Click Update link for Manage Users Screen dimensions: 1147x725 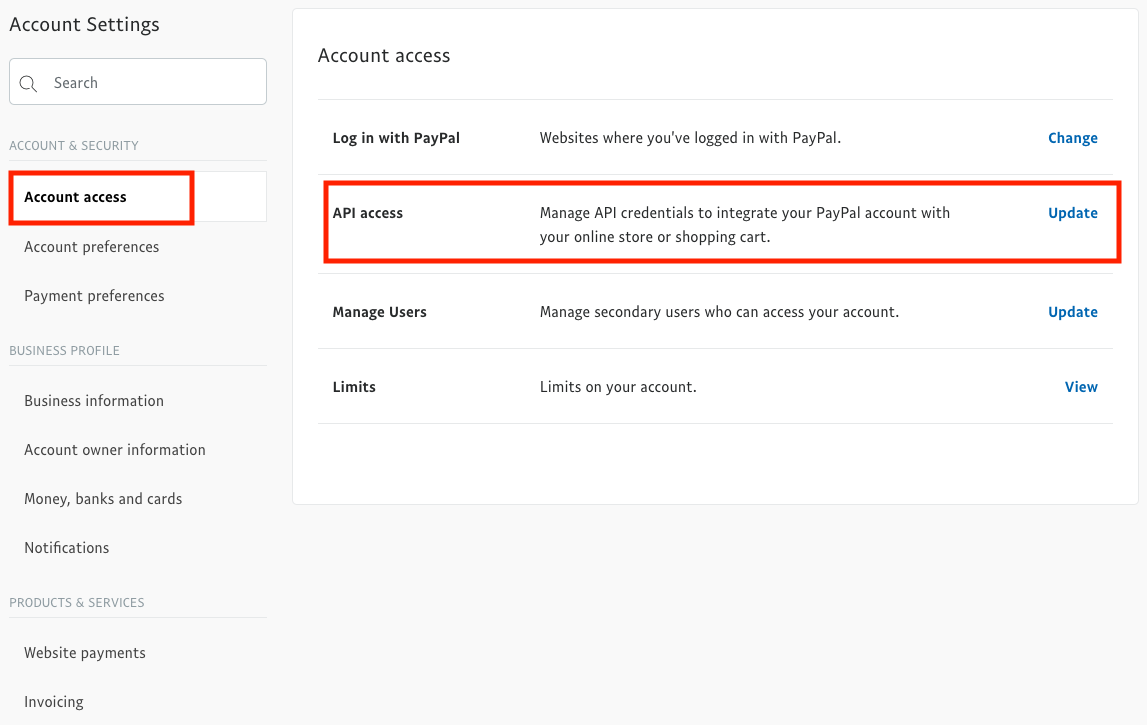1072,312
